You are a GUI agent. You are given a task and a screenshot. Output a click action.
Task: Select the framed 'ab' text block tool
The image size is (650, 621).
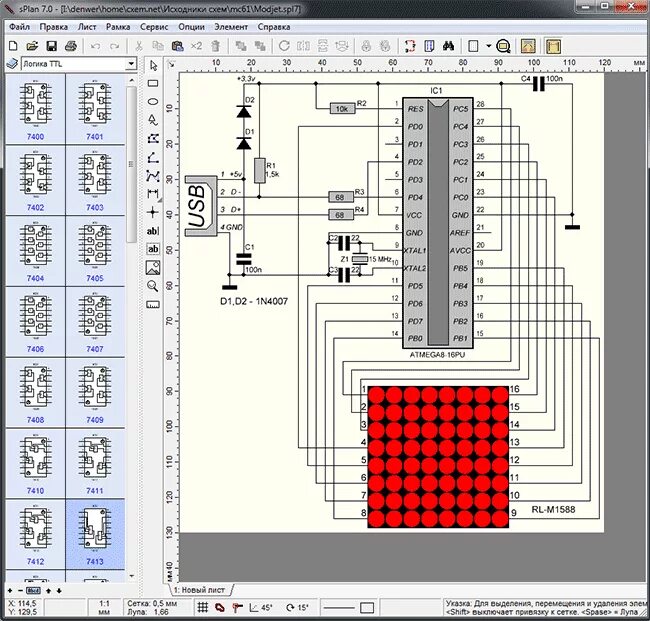(x=153, y=249)
